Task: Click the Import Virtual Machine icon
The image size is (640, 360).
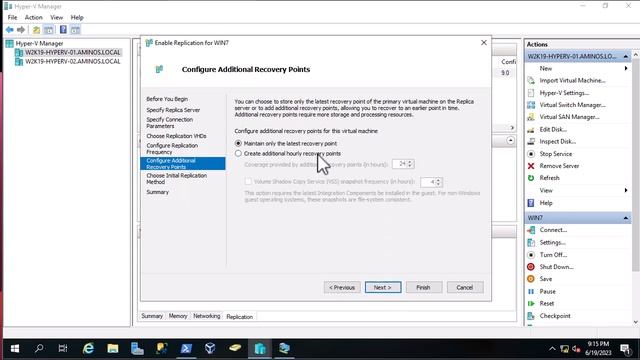Action: pyautogui.click(x=531, y=80)
